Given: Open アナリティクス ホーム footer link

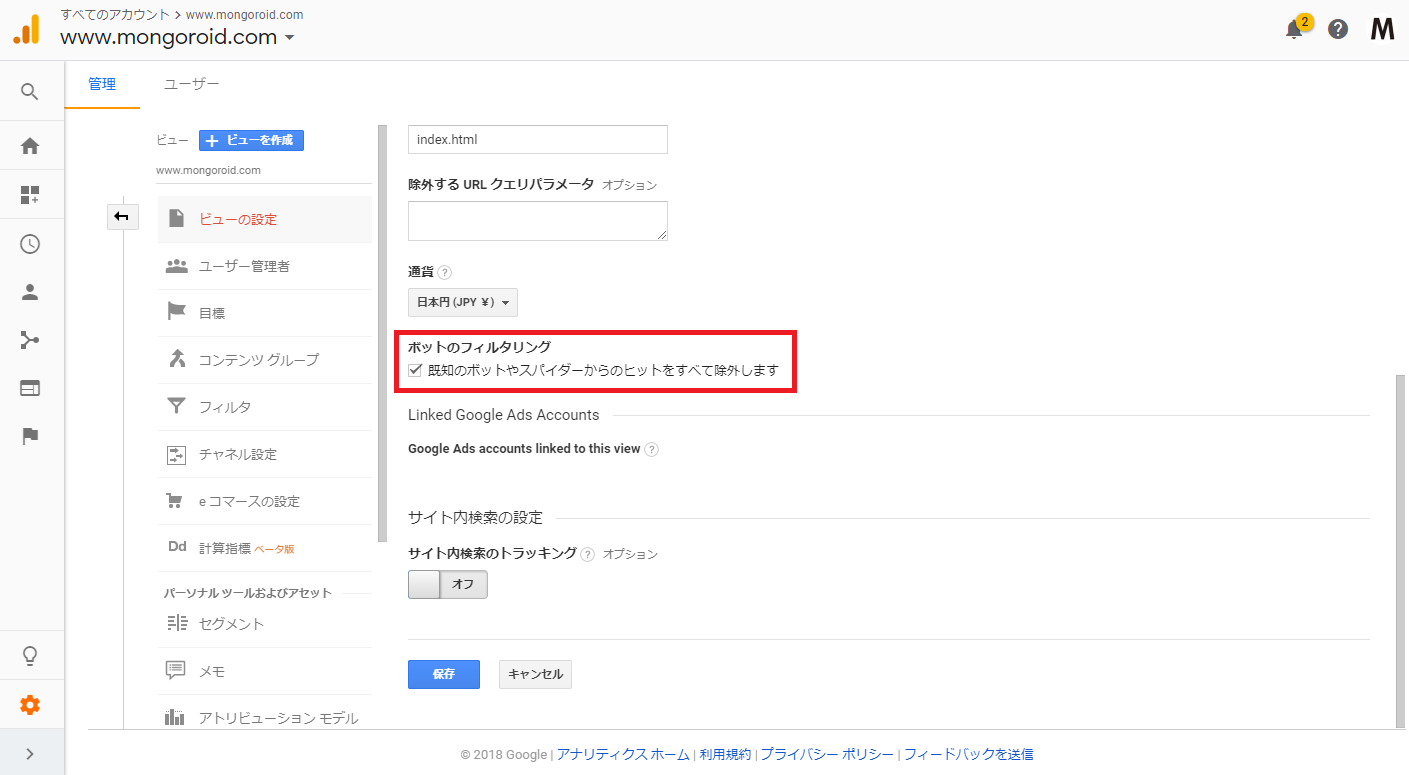Looking at the screenshot, I should click(623, 754).
